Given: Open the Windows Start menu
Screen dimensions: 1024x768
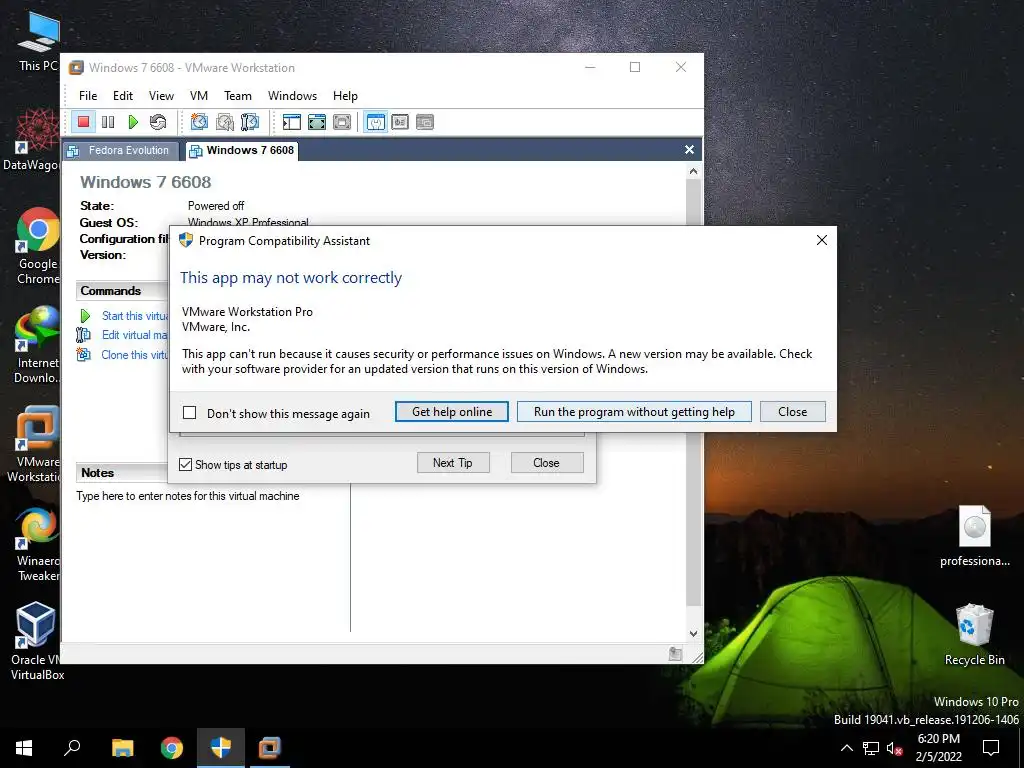Looking at the screenshot, I should tap(24, 748).
